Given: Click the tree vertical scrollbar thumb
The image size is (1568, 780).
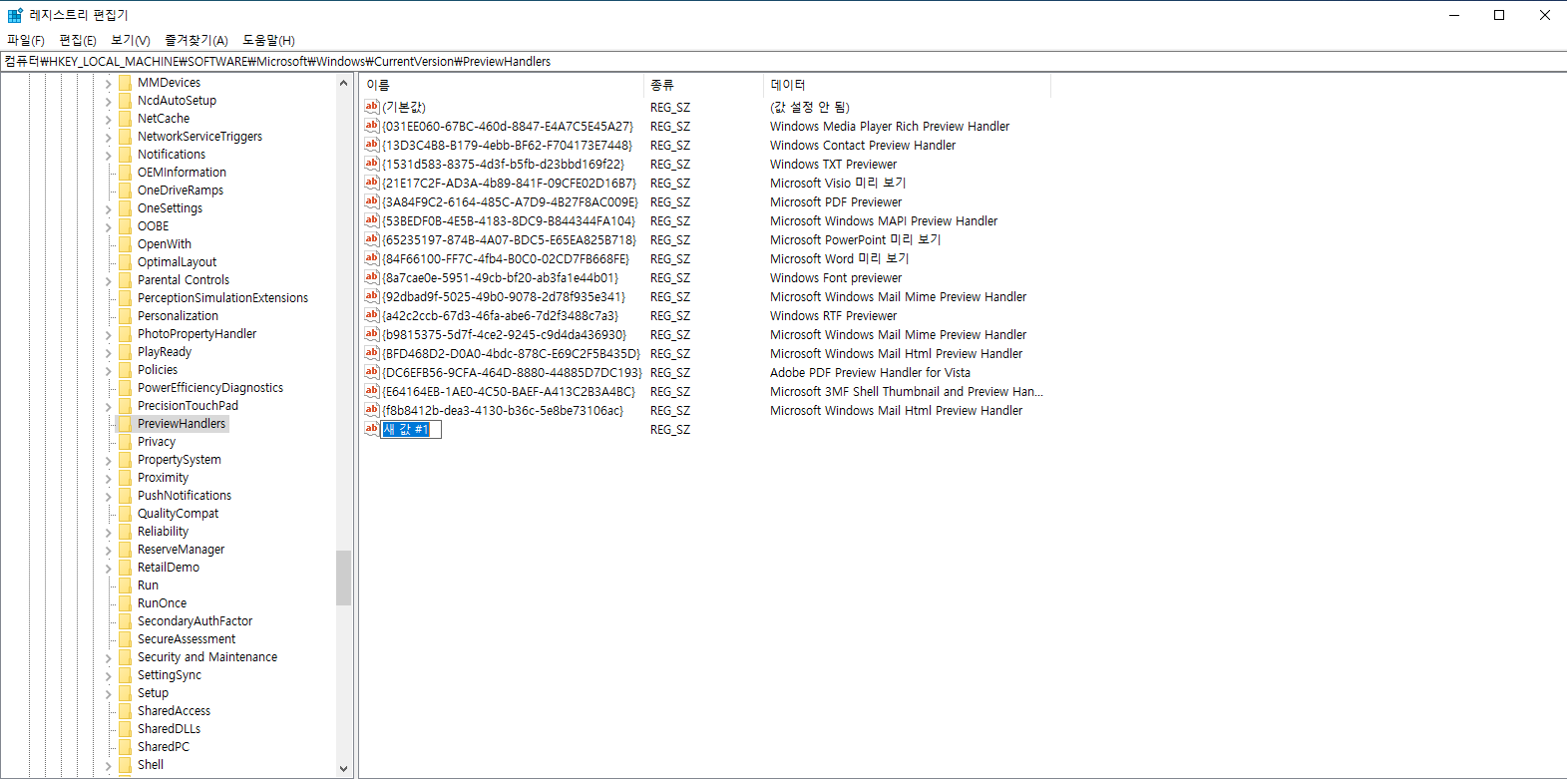Looking at the screenshot, I should point(344,578).
